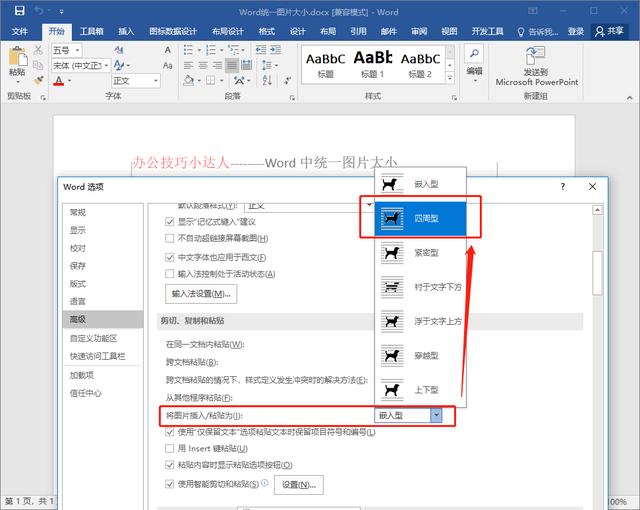Expand the font size 五号 dropdown
This screenshot has height=510, width=640.
click(77, 50)
